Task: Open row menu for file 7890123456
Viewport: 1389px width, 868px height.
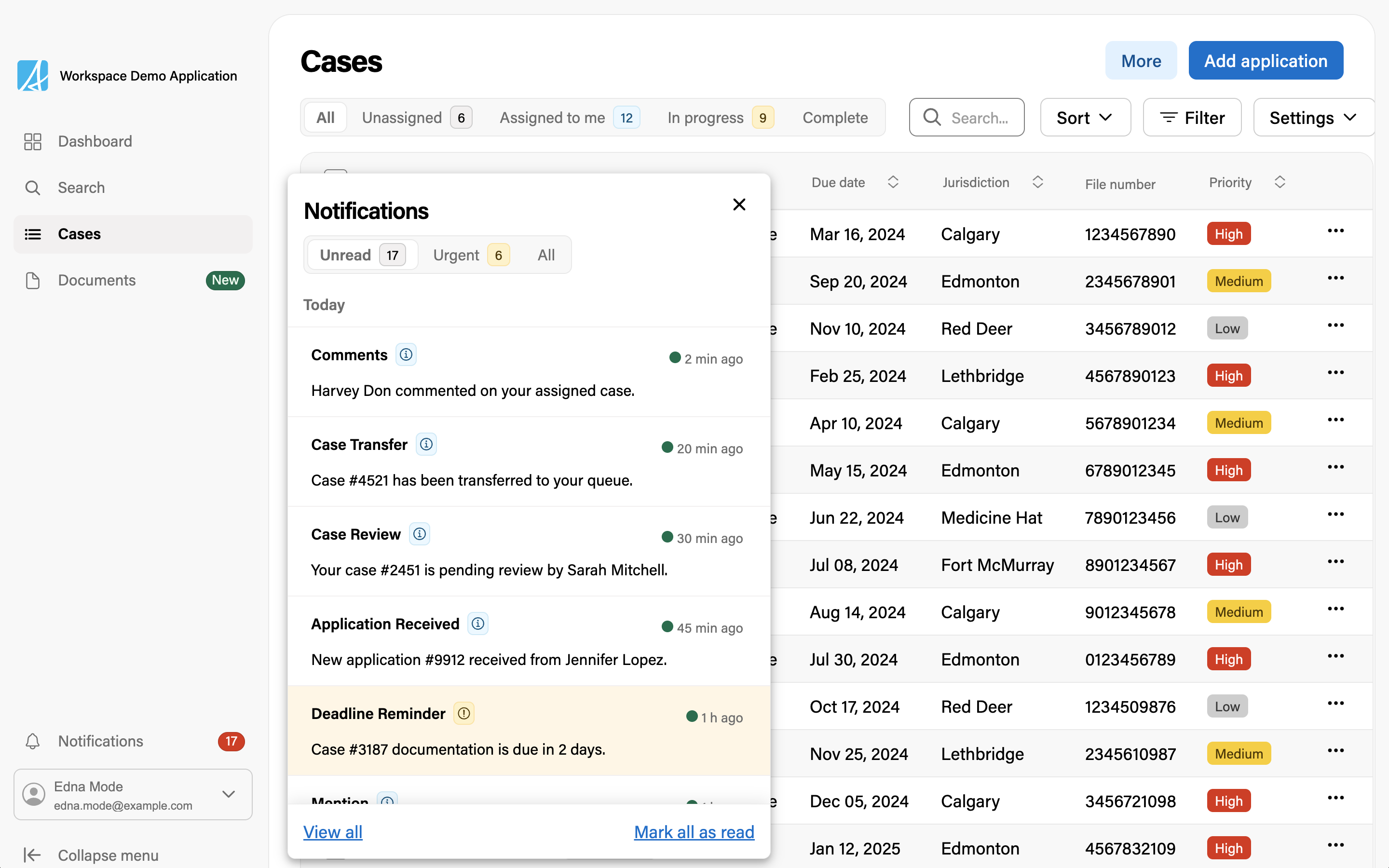Action: (1335, 515)
